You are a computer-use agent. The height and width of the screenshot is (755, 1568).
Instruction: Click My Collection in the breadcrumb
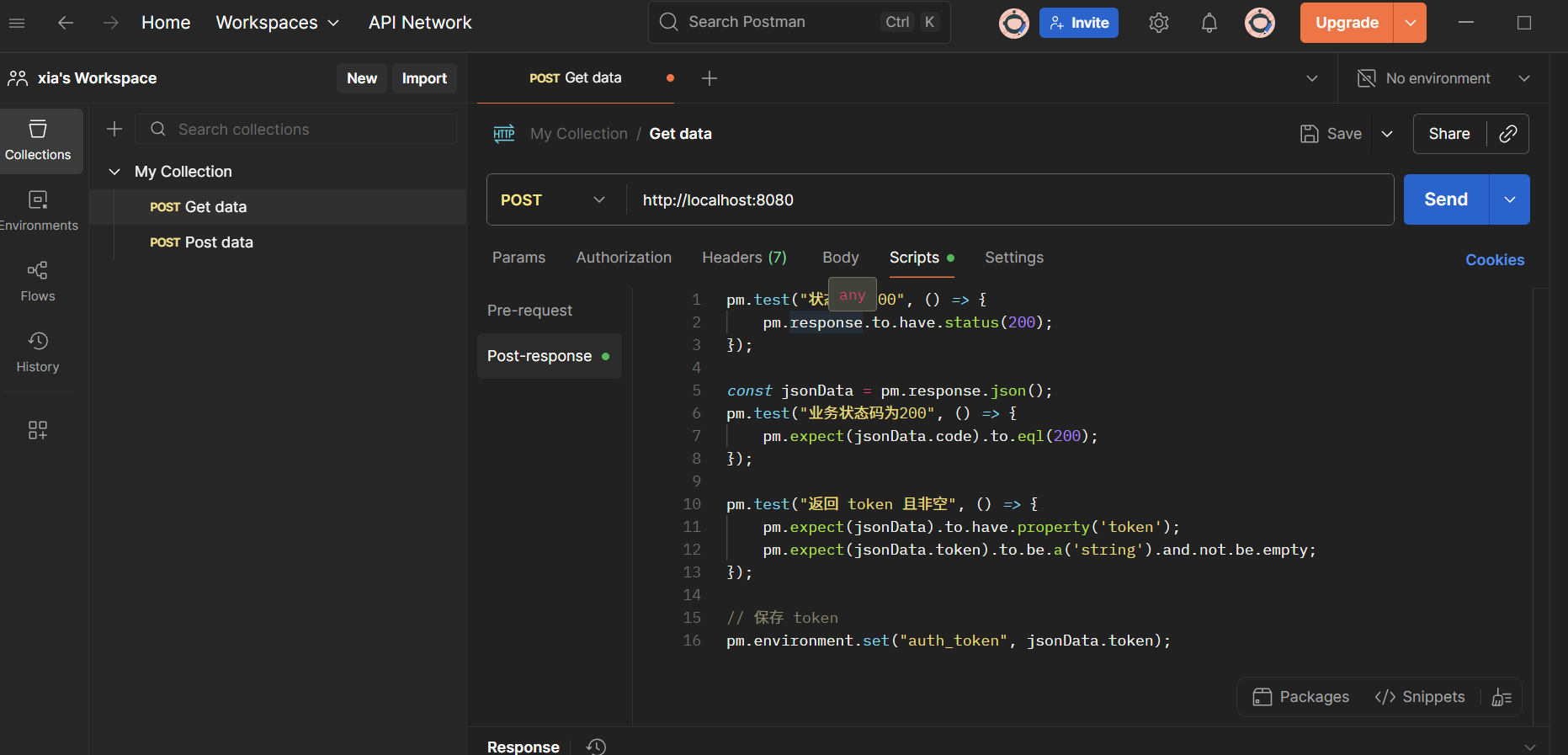[x=579, y=134]
